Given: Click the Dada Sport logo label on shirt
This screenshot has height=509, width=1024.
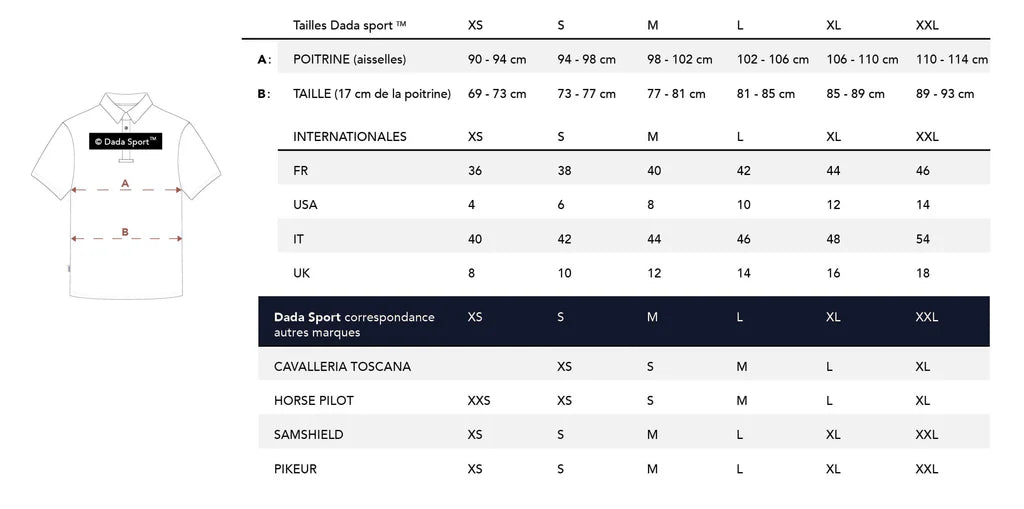Looking at the screenshot, I should [x=125, y=141].
